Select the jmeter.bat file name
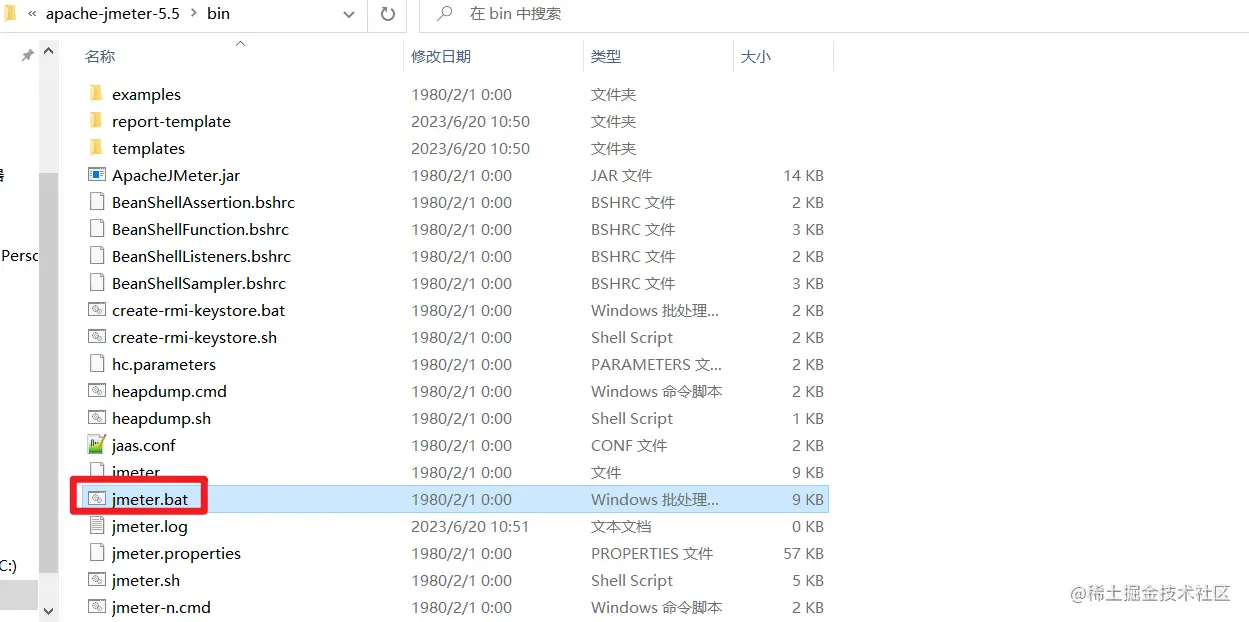This screenshot has width=1249, height=622. click(150, 498)
